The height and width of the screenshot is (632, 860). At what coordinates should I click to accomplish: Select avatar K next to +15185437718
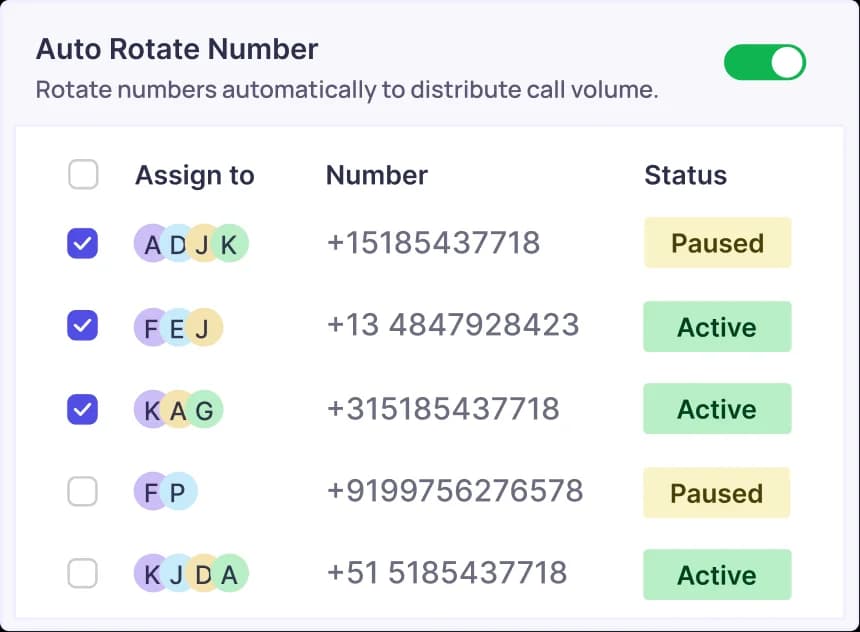(x=230, y=243)
